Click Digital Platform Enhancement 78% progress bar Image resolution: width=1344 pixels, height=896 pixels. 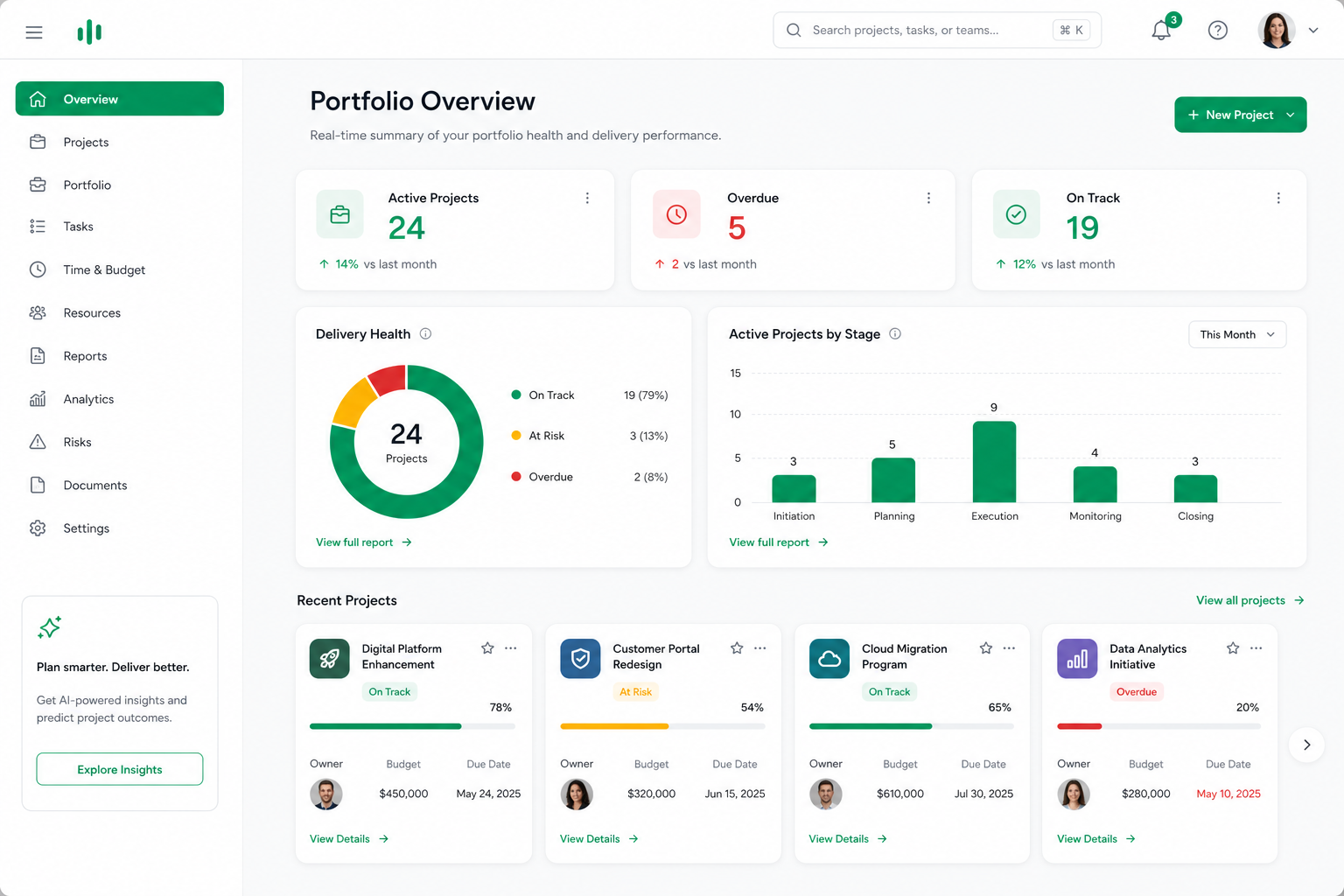tap(412, 726)
